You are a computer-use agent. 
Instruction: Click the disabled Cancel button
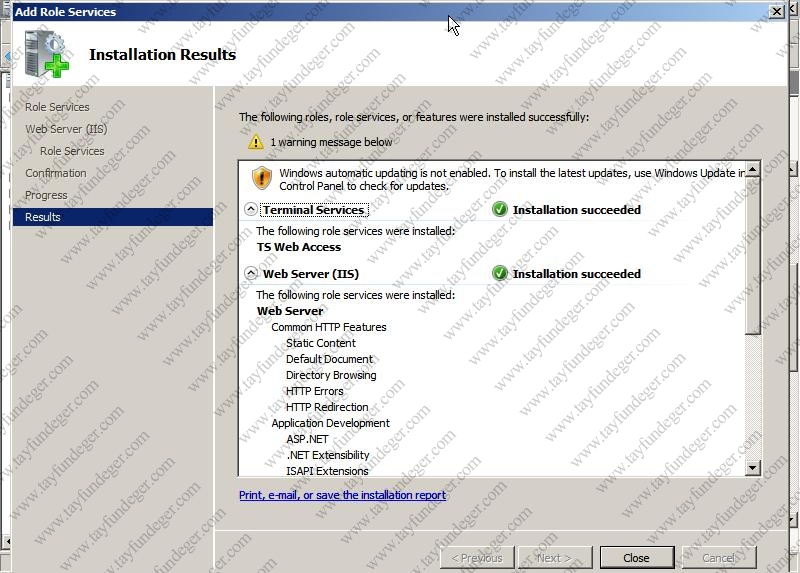[x=719, y=558]
